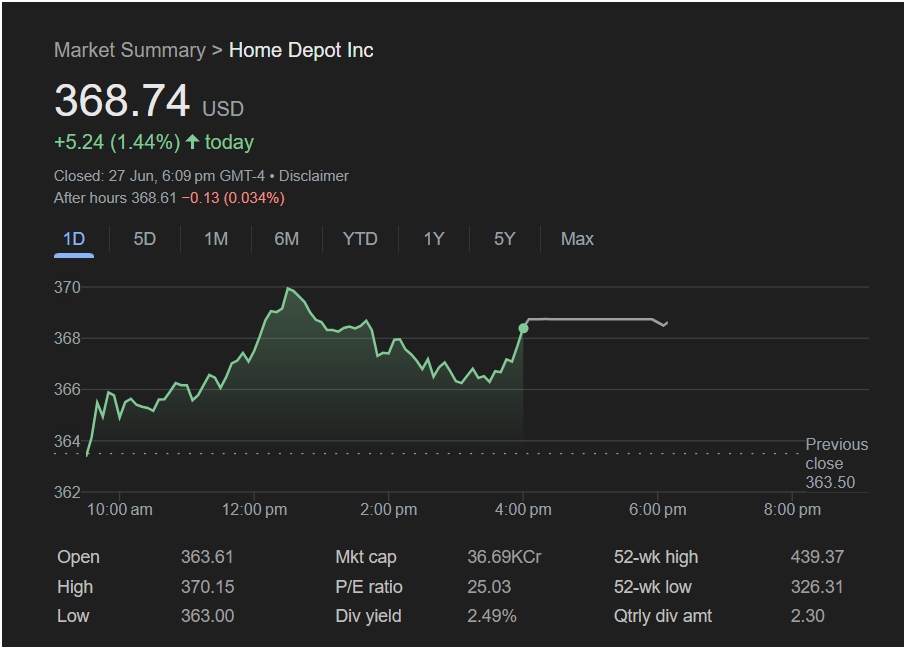906x649 pixels.
Task: Click the green closing price marker dot
Action: tap(523, 328)
